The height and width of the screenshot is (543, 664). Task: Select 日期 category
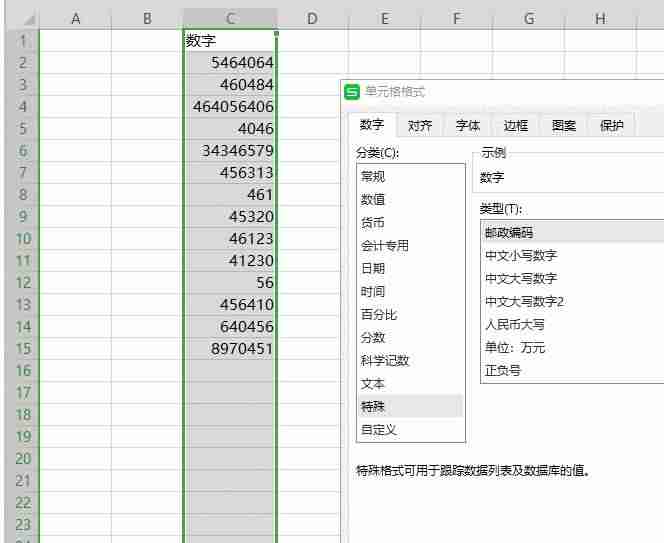(410, 268)
